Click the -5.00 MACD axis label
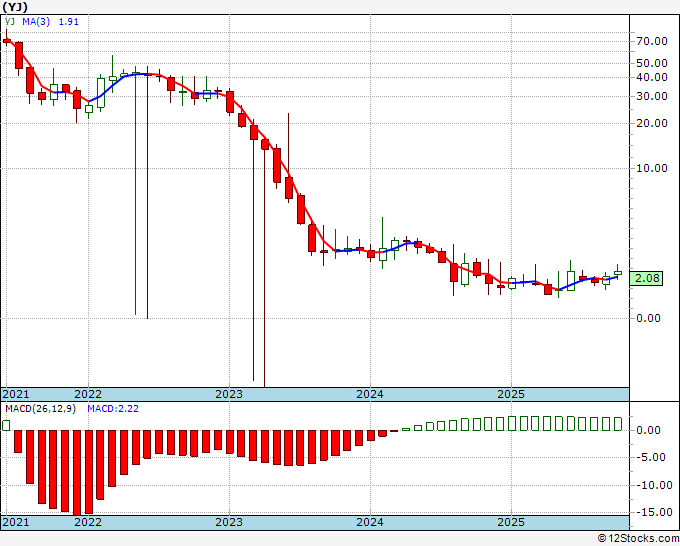Screen dimensions: 680x546 650,458
